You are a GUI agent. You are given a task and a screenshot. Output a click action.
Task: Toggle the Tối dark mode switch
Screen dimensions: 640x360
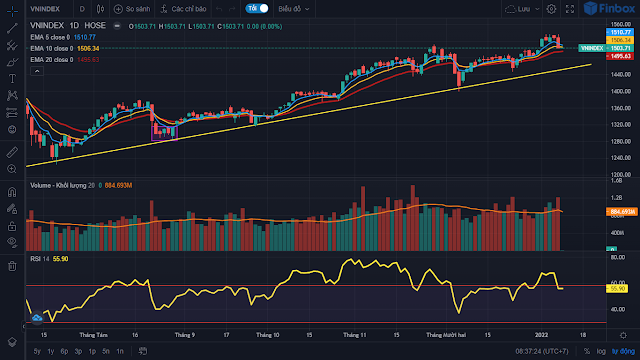pos(257,9)
